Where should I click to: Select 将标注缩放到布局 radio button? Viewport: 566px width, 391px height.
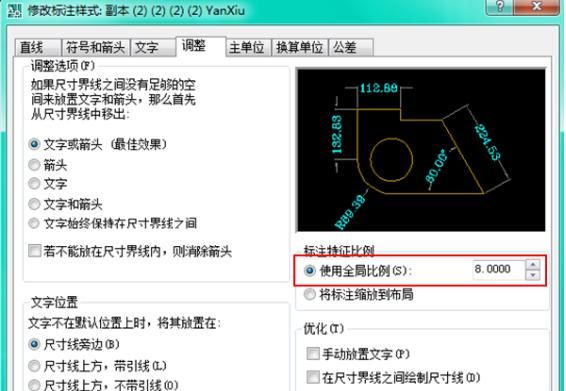[x=310, y=295]
